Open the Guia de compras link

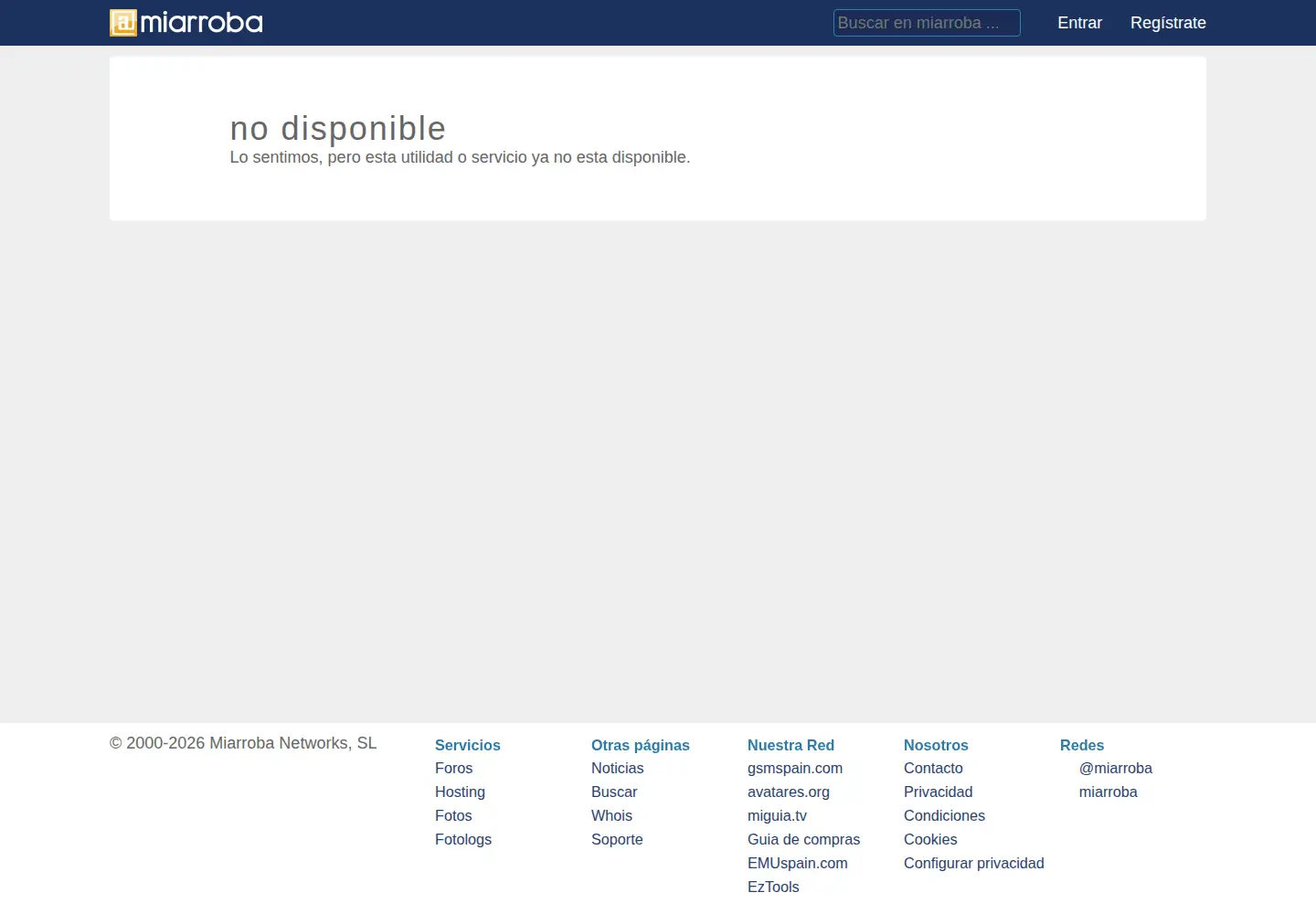803,840
